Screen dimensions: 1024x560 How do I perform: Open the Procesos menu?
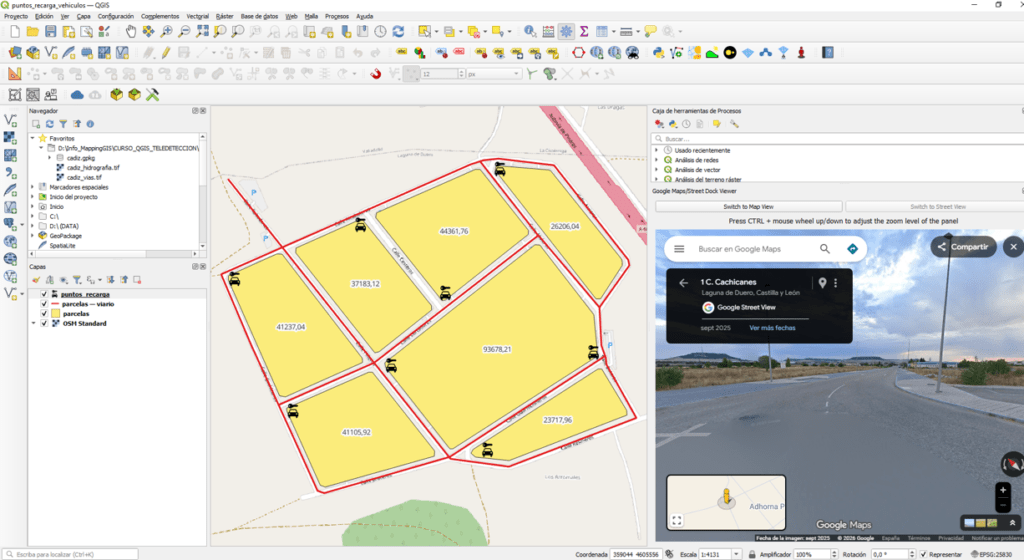coord(337,16)
